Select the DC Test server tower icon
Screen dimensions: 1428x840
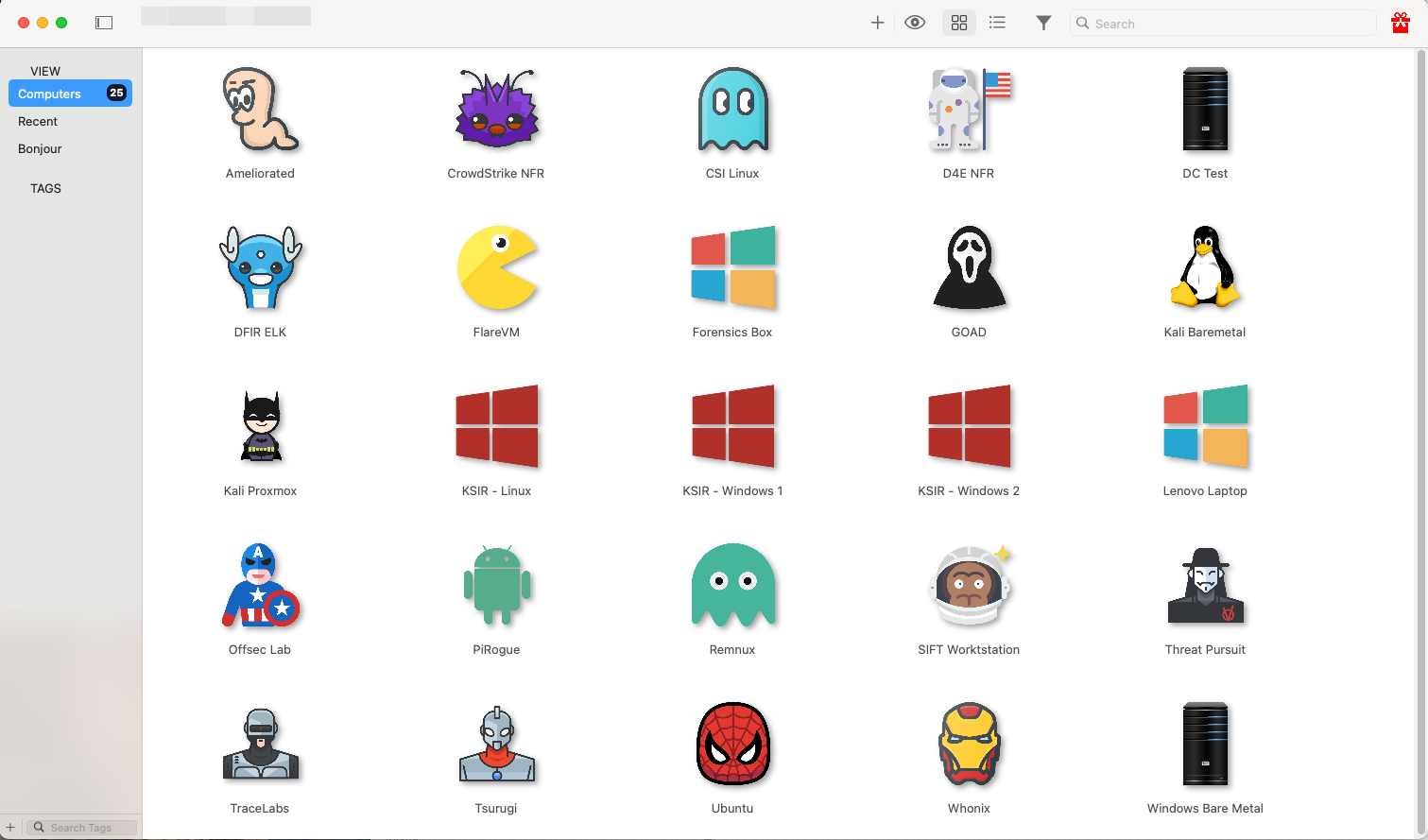1205,110
